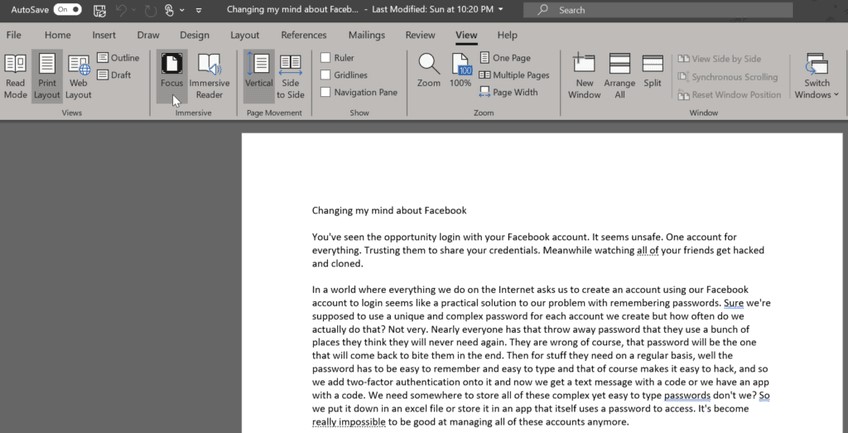
Task: Show Multiple Pages zoom
Action: [514, 75]
